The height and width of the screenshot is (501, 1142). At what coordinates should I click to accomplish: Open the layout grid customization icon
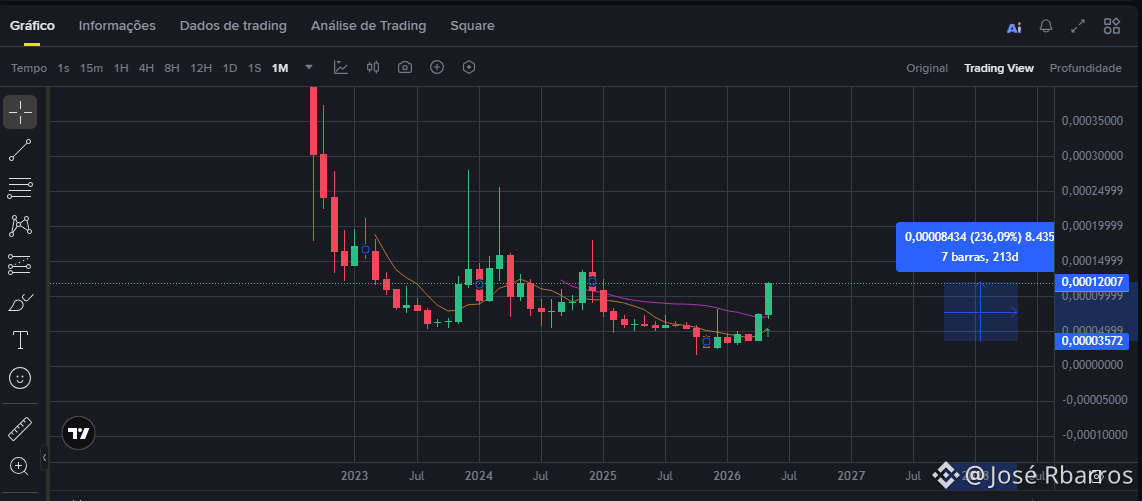[1111, 26]
